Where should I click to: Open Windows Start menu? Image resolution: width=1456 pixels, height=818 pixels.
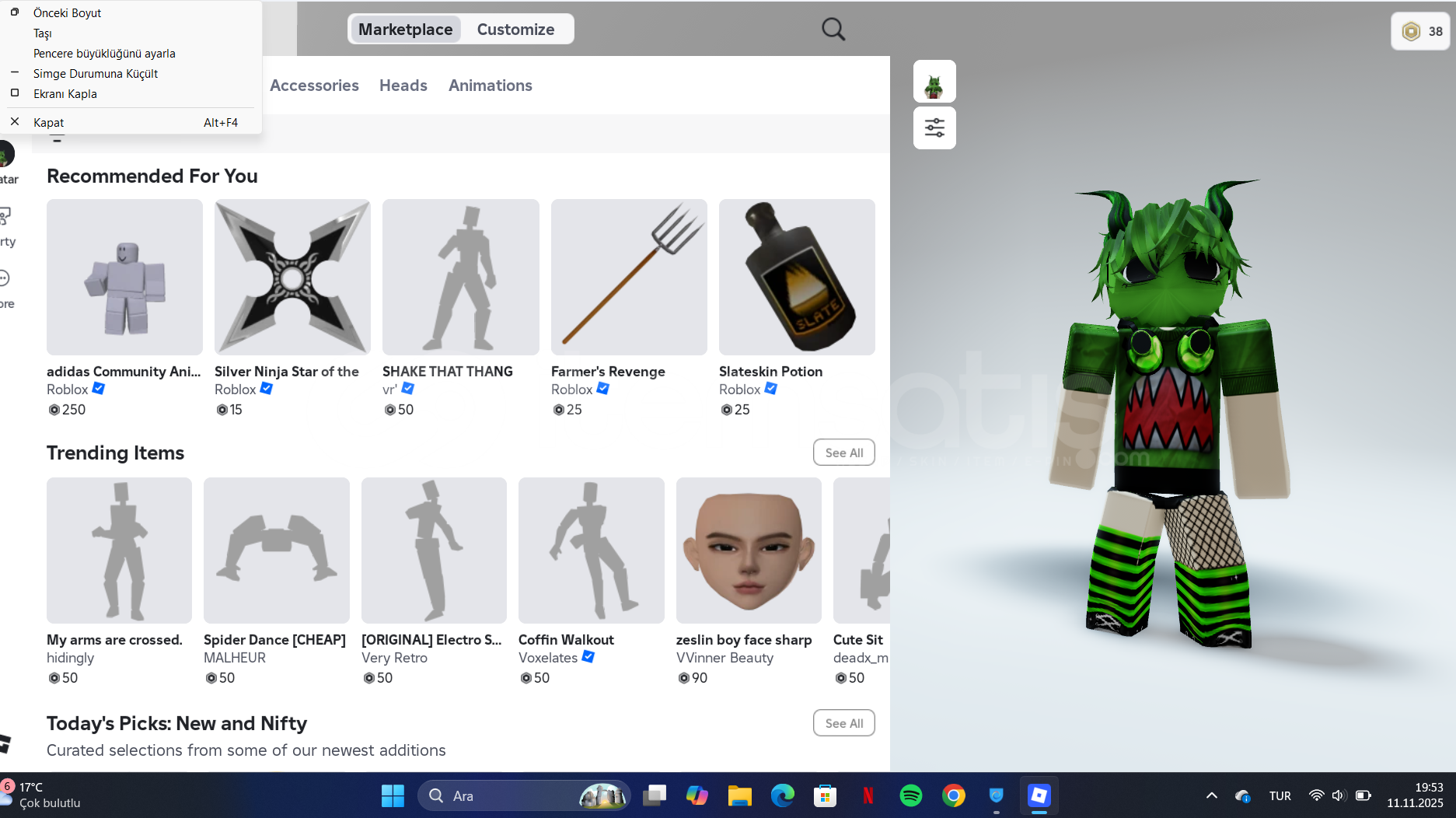click(x=393, y=795)
